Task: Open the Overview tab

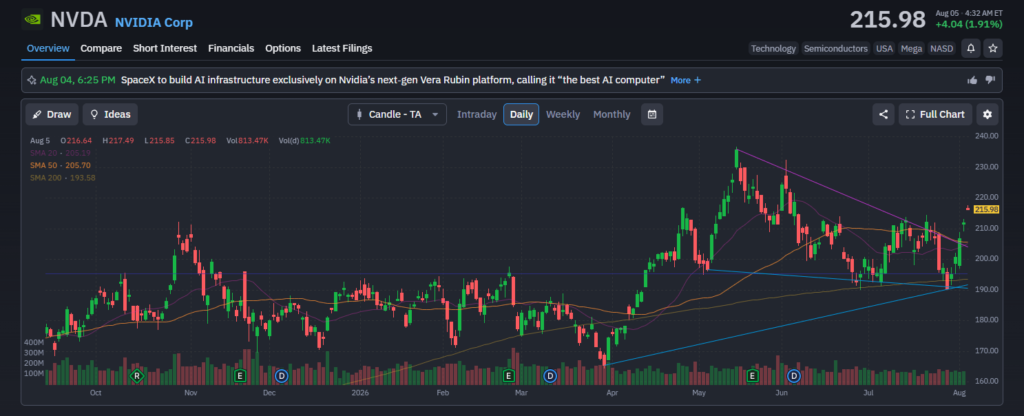Action: (48, 48)
